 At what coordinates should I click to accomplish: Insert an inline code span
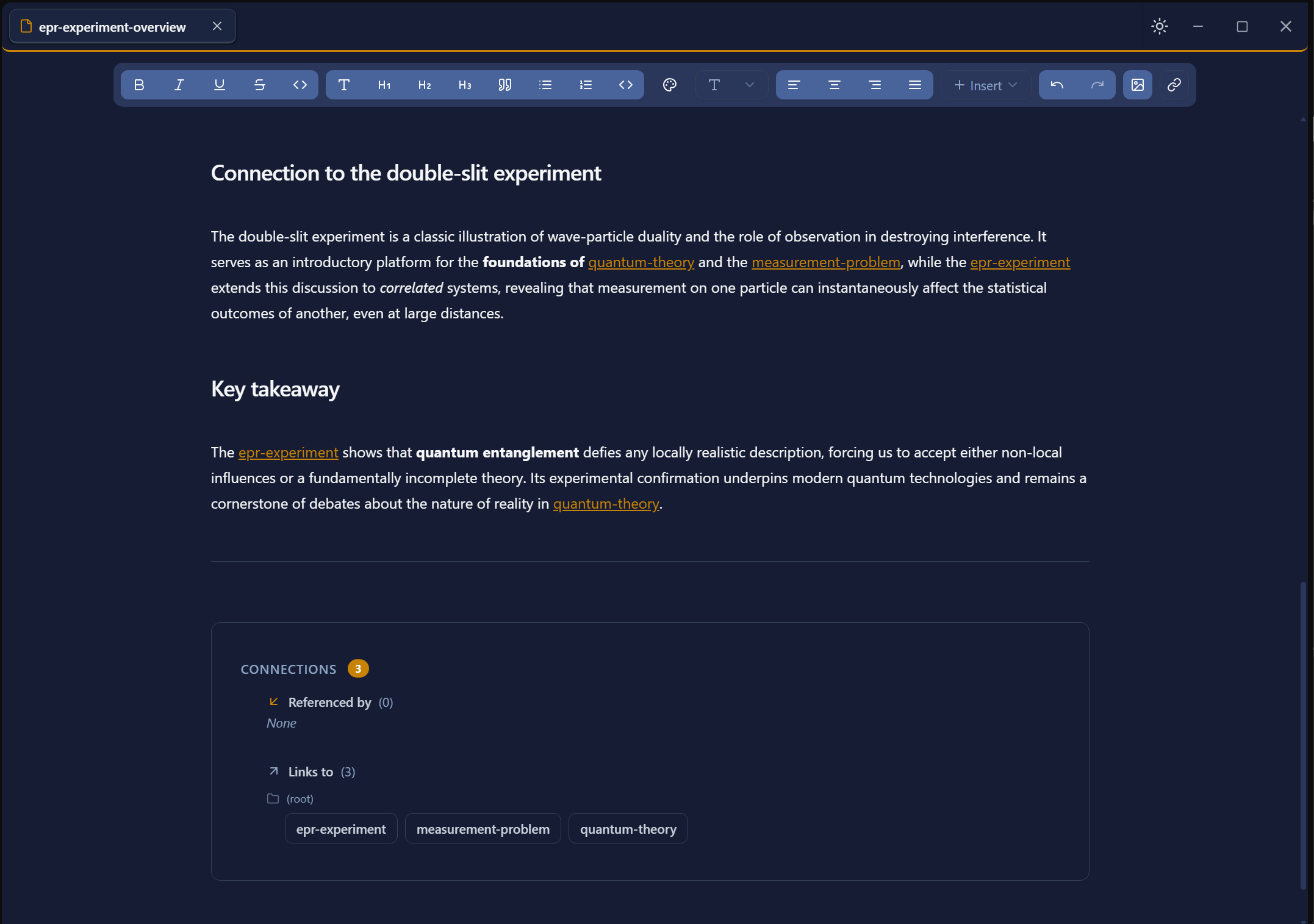pyautogui.click(x=300, y=85)
